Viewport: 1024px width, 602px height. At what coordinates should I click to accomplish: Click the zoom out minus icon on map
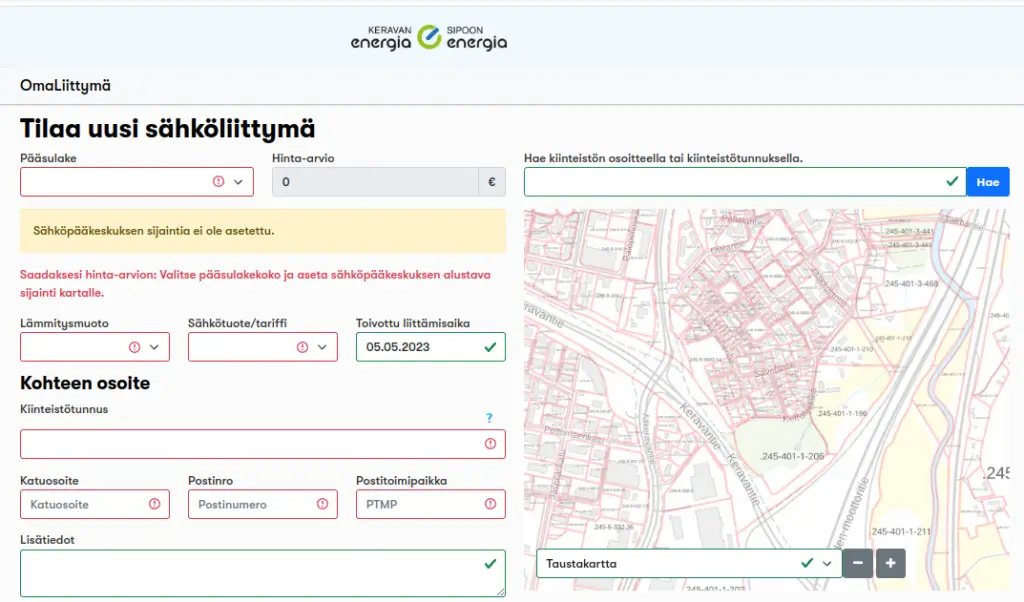coord(857,563)
